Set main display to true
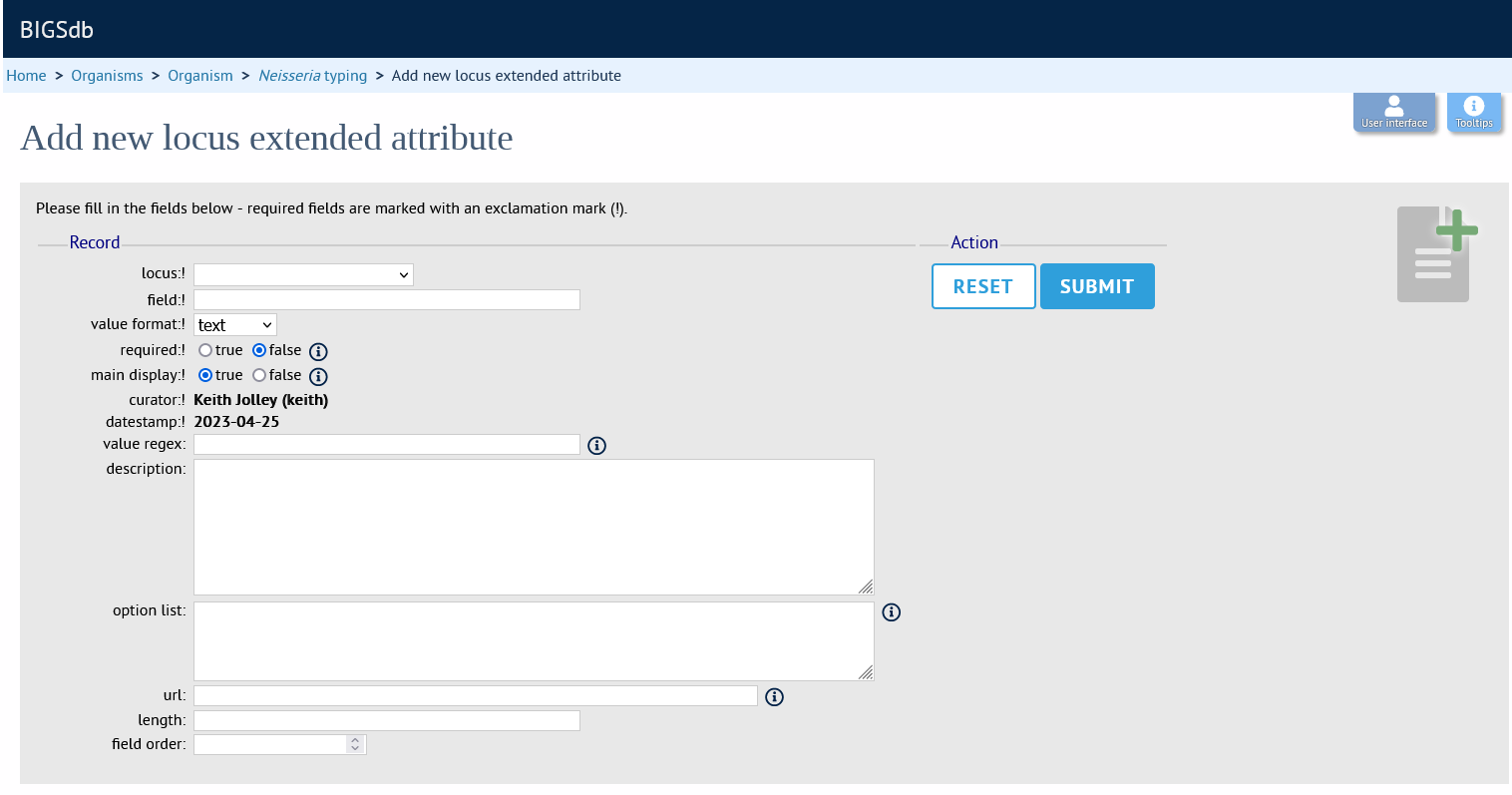The height and width of the screenshot is (795, 1512). [205, 375]
